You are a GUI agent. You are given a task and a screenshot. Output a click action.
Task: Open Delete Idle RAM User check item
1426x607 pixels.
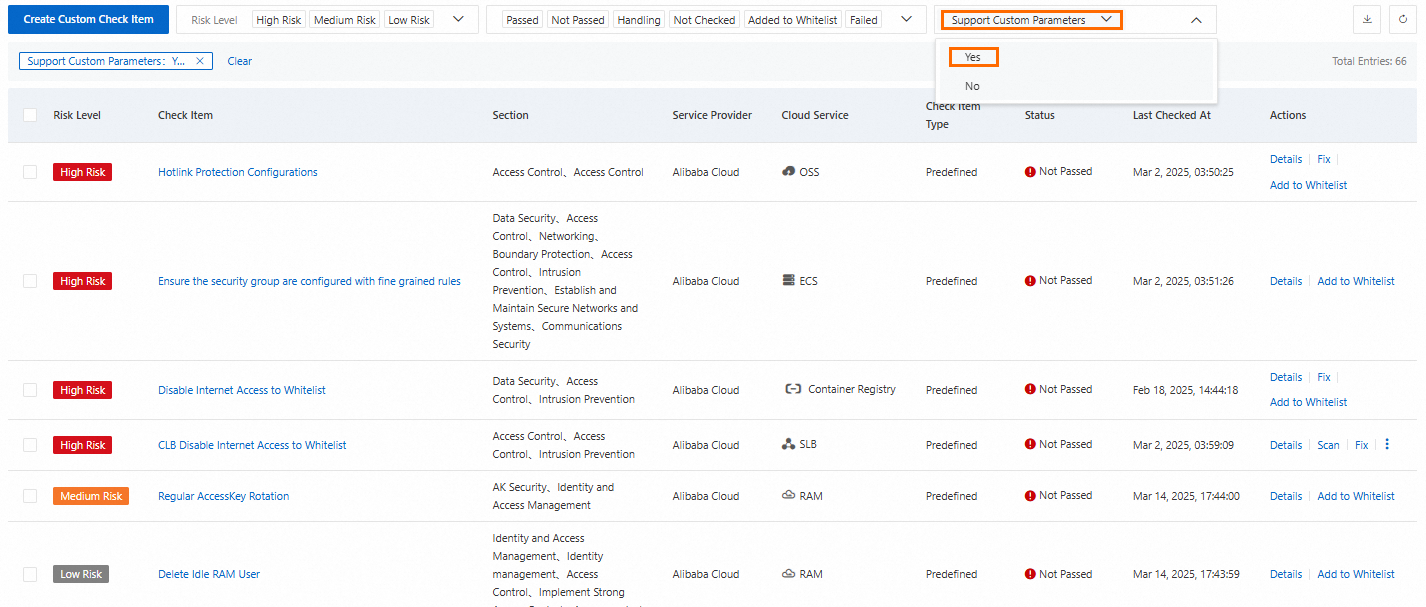(x=209, y=574)
